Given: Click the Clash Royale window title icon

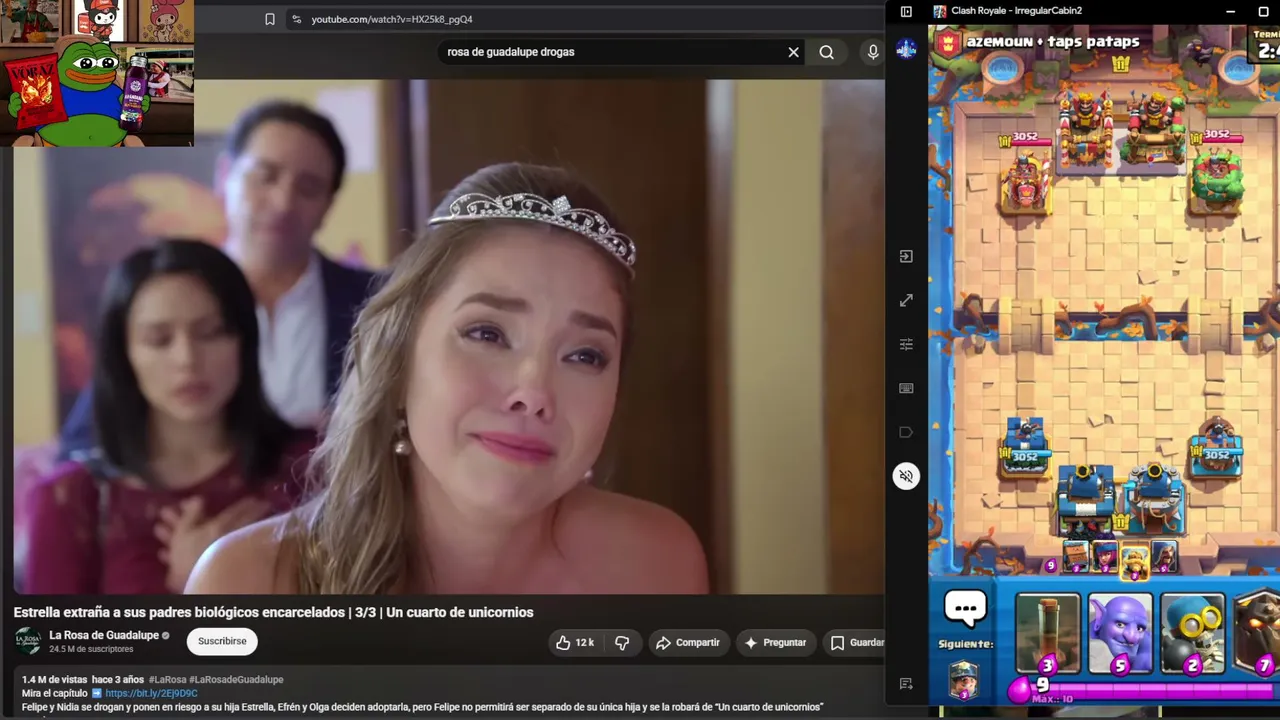Looking at the screenshot, I should click(940, 11).
